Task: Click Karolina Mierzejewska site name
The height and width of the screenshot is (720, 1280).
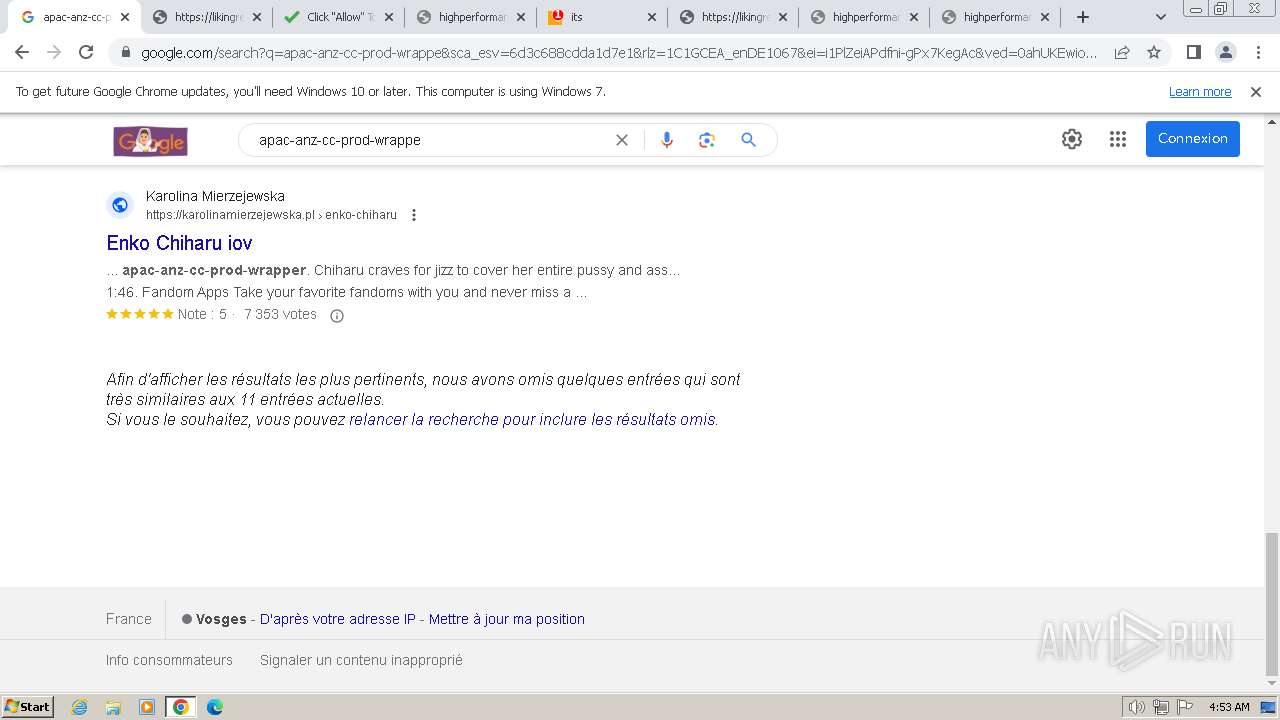Action: [x=215, y=196]
